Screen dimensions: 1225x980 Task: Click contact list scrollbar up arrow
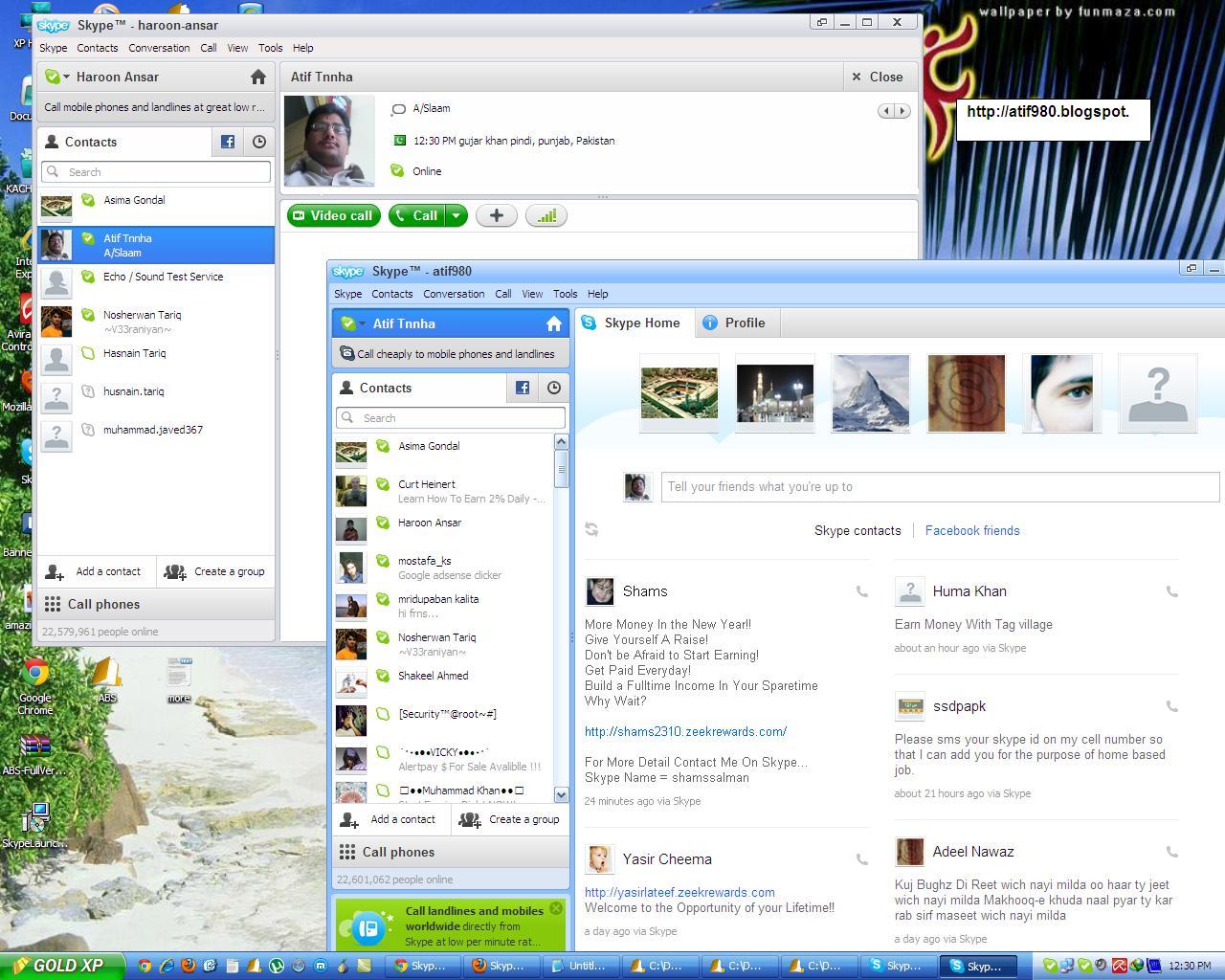pyautogui.click(x=561, y=441)
